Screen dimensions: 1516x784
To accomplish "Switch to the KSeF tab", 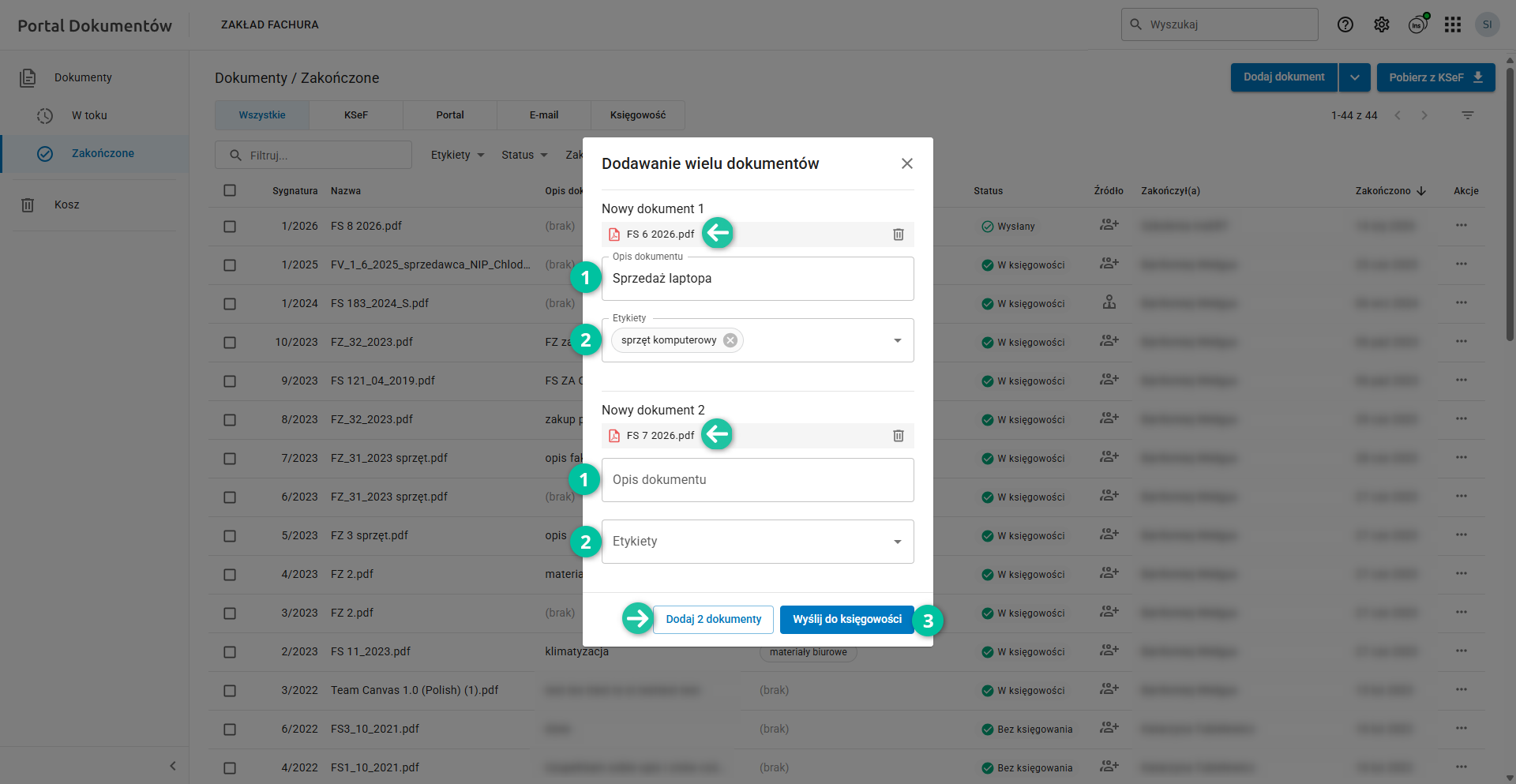I will click(355, 115).
